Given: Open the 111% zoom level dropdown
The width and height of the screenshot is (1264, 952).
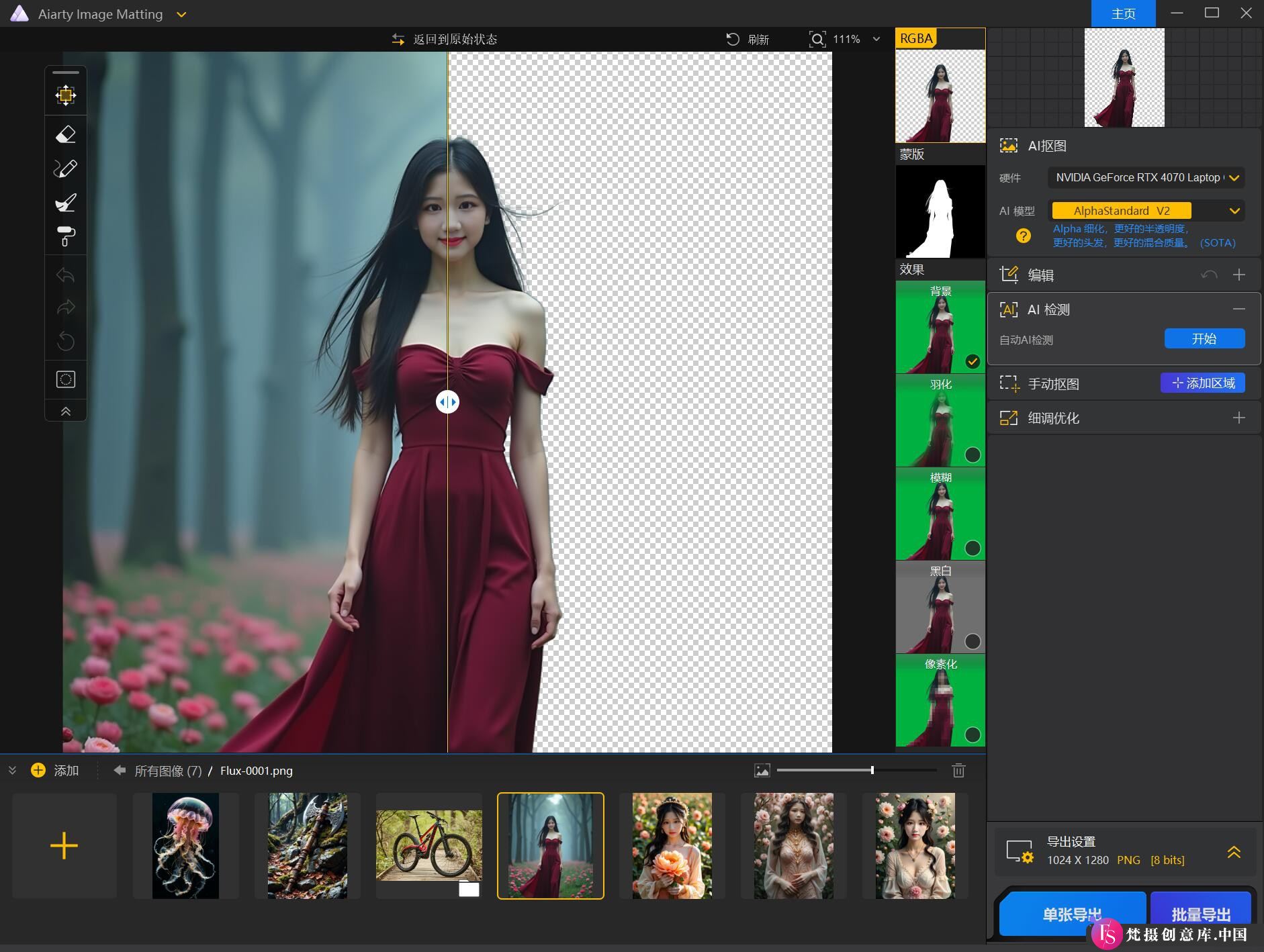Looking at the screenshot, I should (x=876, y=39).
